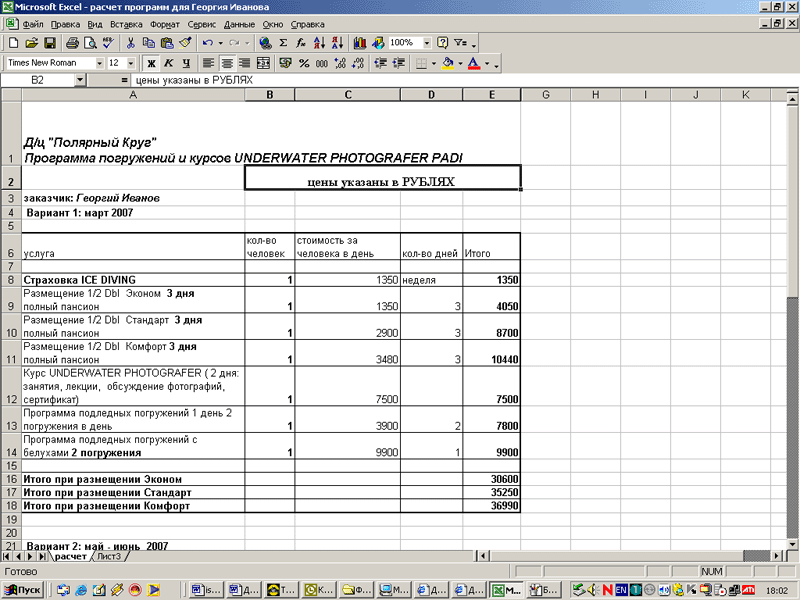Open a file with the folder icon
This screenshot has width=800, height=600.
[32, 43]
